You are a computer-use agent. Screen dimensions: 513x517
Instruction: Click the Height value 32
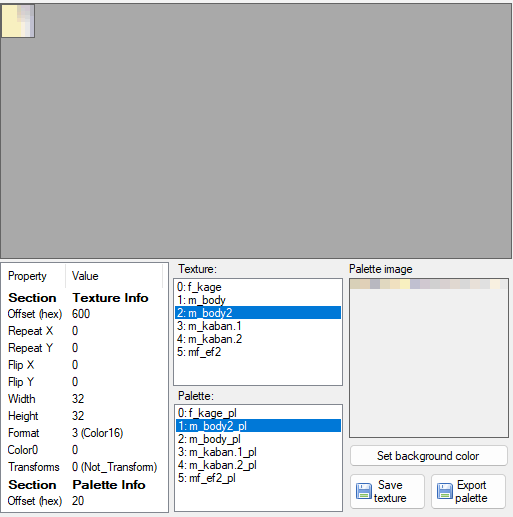pyautogui.click(x=78, y=416)
